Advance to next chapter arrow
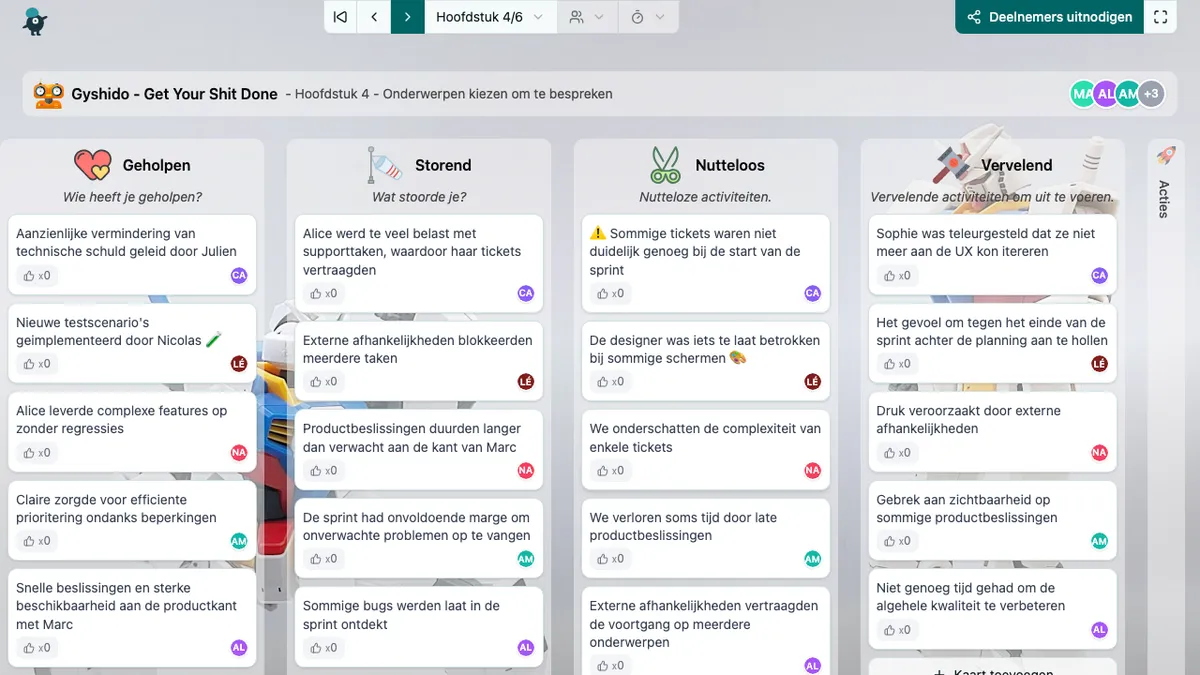 point(407,17)
